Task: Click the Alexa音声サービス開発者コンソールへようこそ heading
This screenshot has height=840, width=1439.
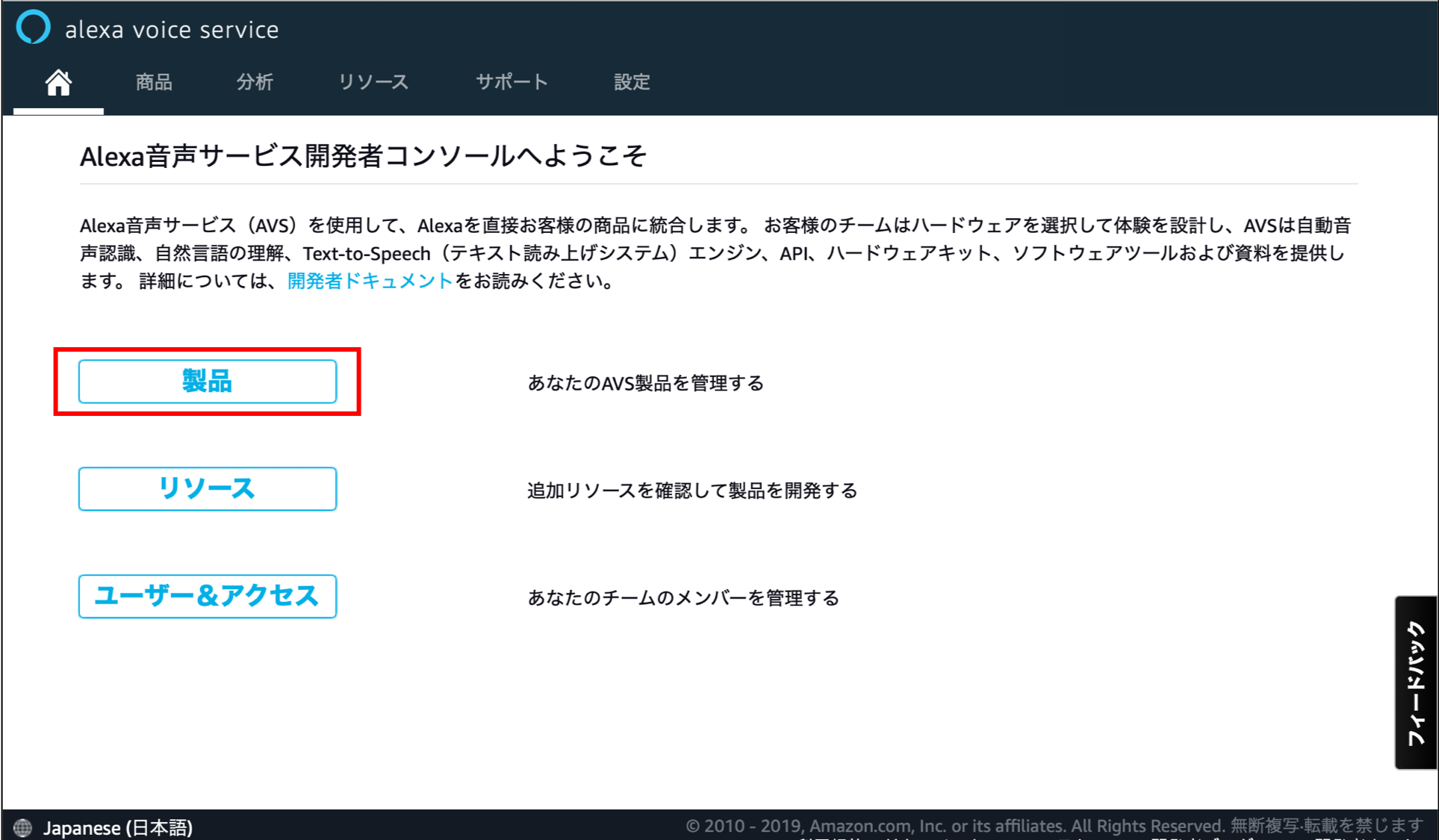Action: coord(364,157)
